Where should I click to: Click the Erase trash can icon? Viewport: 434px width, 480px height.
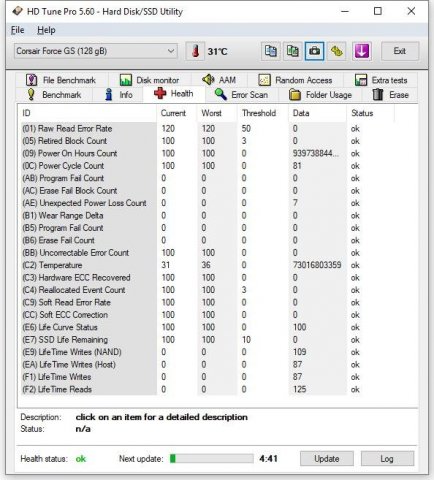tap(378, 94)
